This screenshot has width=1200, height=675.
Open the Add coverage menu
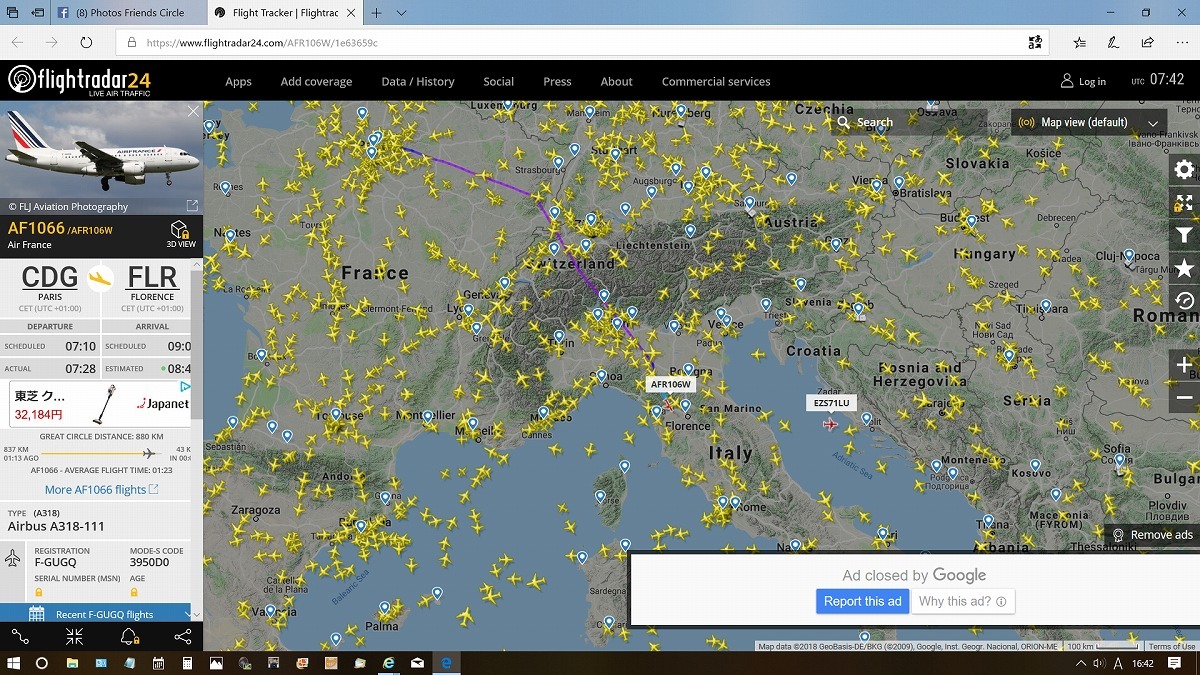316,82
